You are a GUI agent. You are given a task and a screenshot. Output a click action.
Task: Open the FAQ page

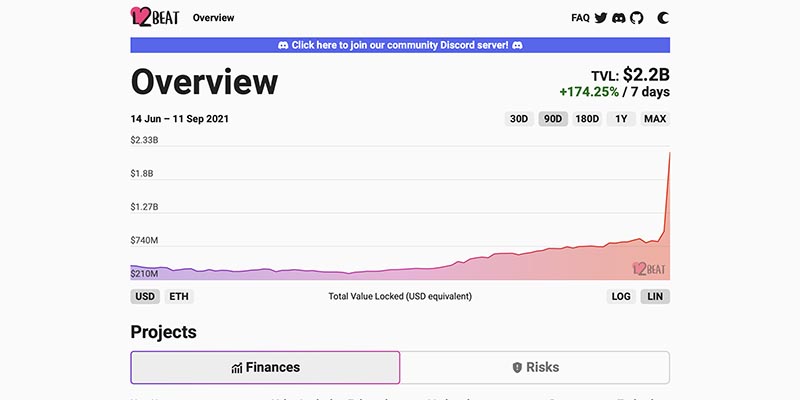[580, 18]
